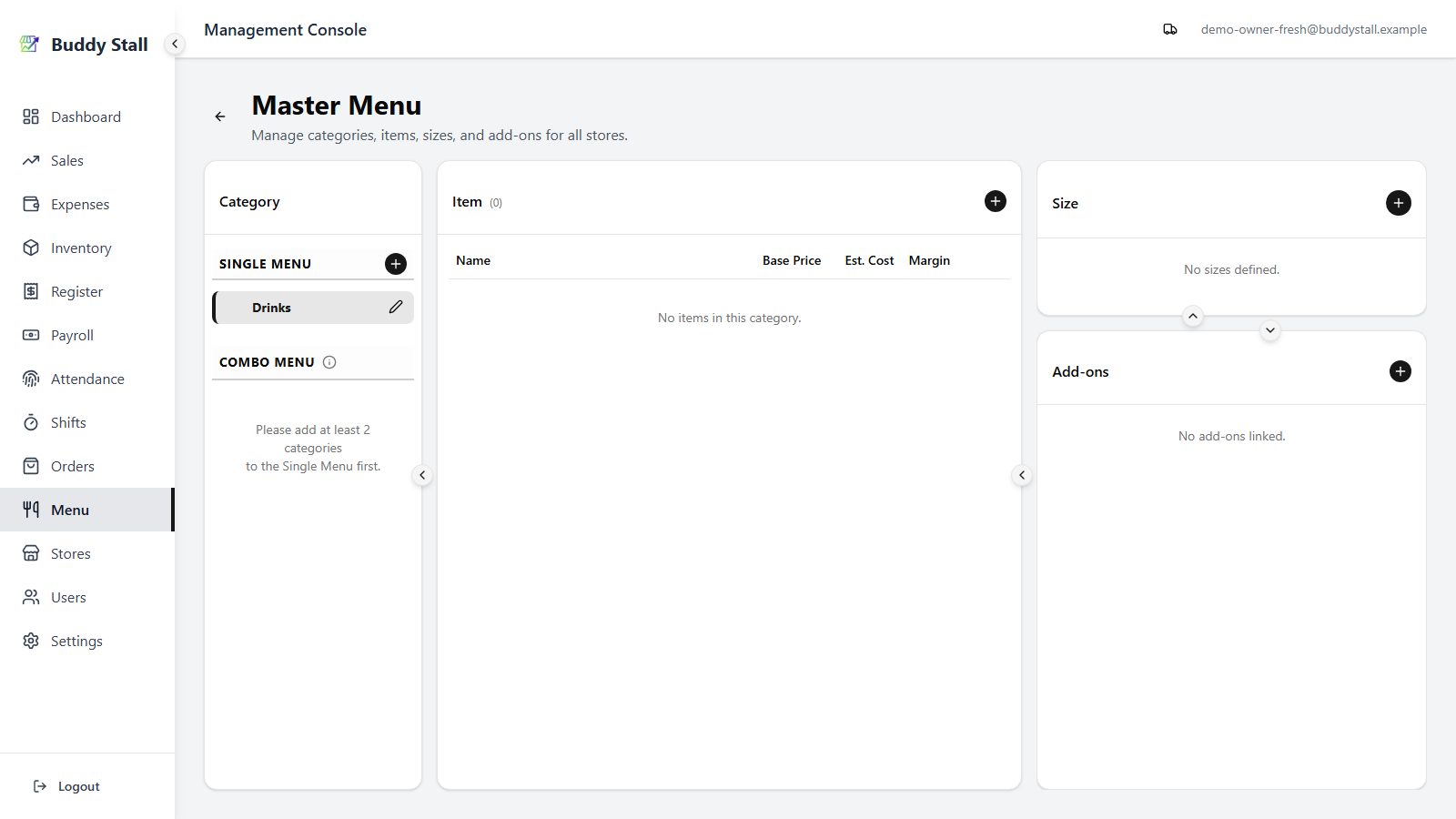Open Settings in the sidebar
Viewport: 1456px width, 819px height.
(86, 641)
